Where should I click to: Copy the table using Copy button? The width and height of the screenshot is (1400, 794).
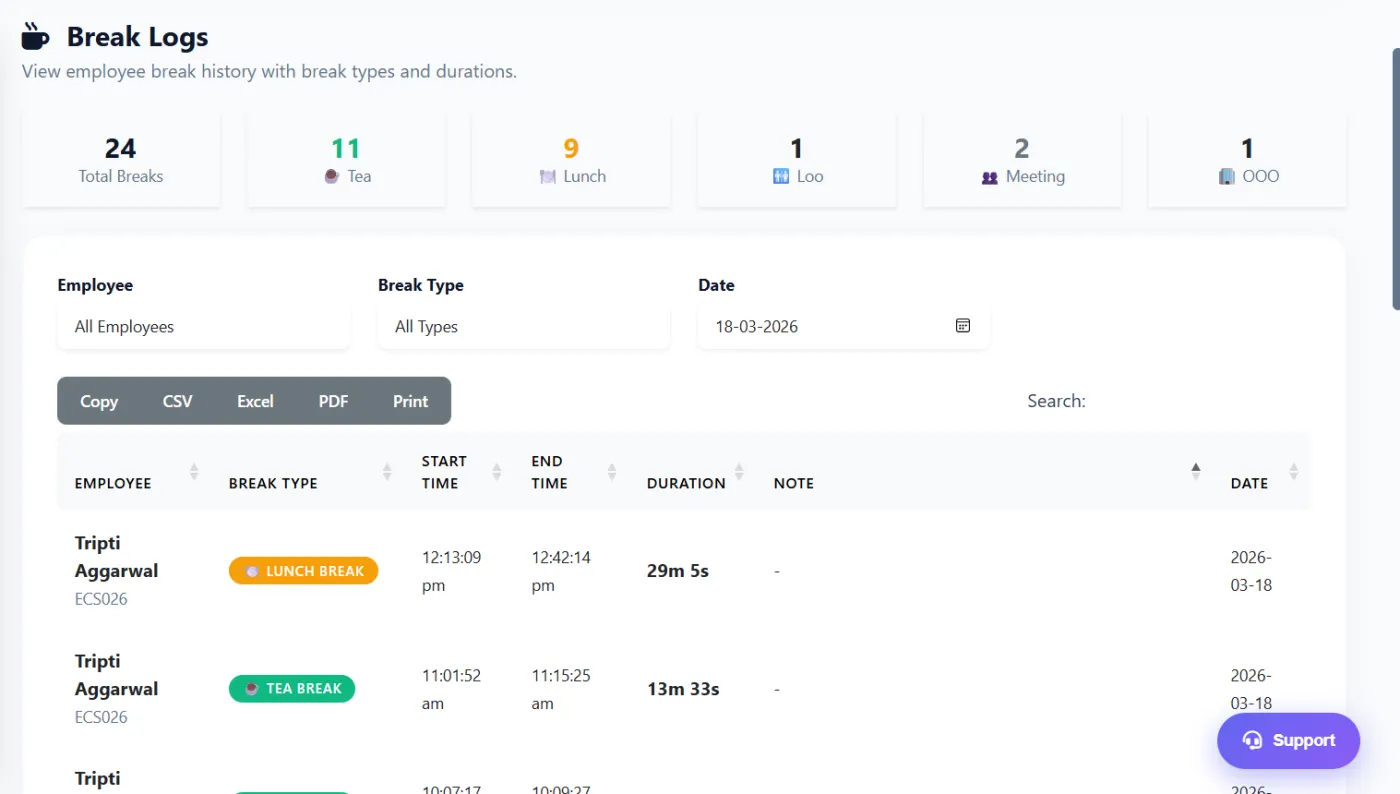pyautogui.click(x=99, y=401)
